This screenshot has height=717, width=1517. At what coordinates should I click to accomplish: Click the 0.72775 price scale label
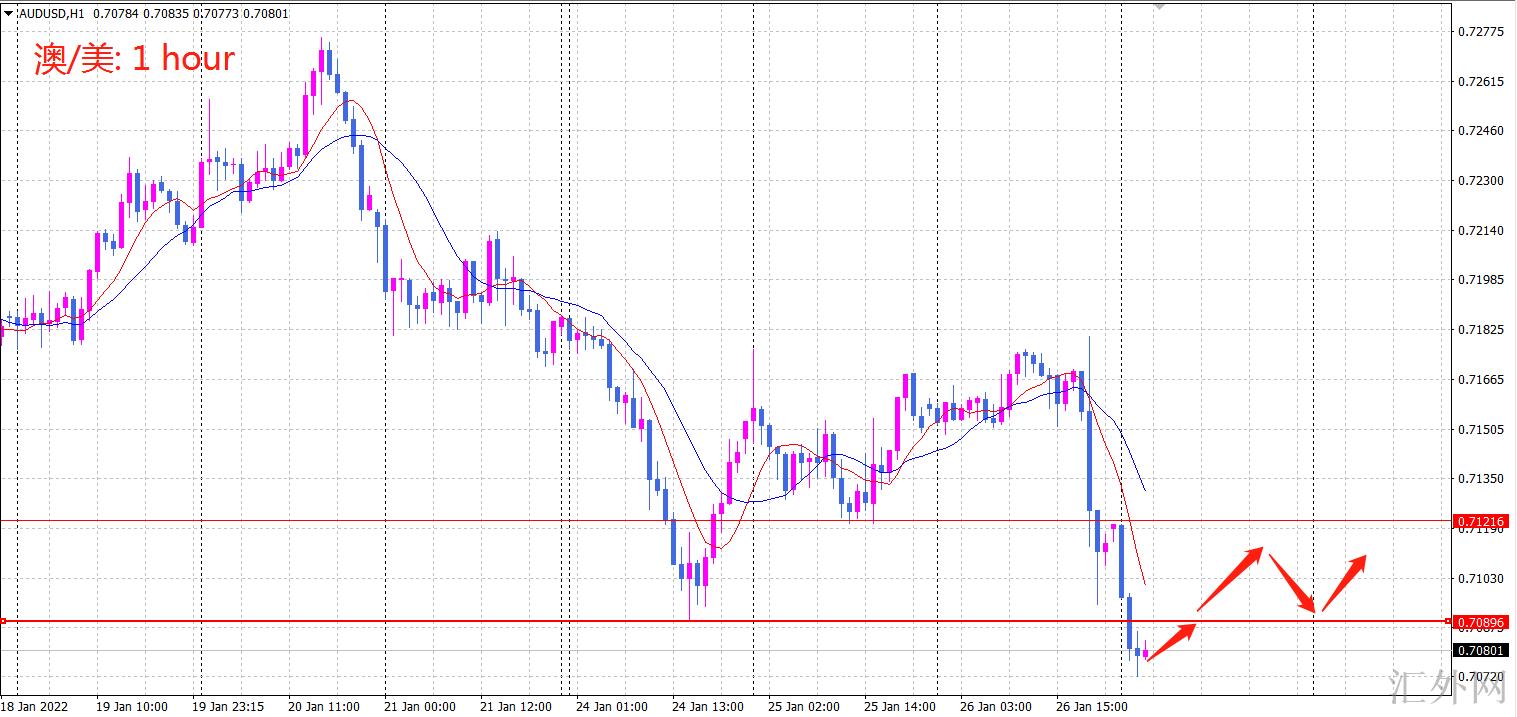coord(1480,32)
